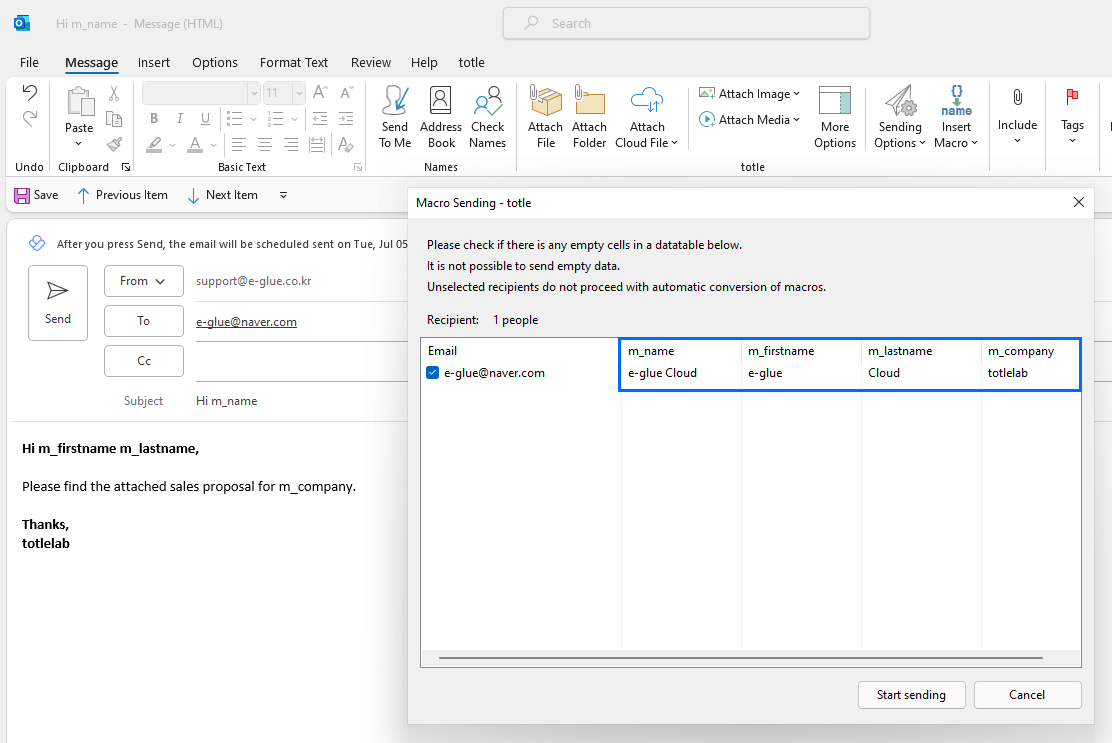Uncheck the e-glue@naver.com recipient checkbox

(433, 373)
